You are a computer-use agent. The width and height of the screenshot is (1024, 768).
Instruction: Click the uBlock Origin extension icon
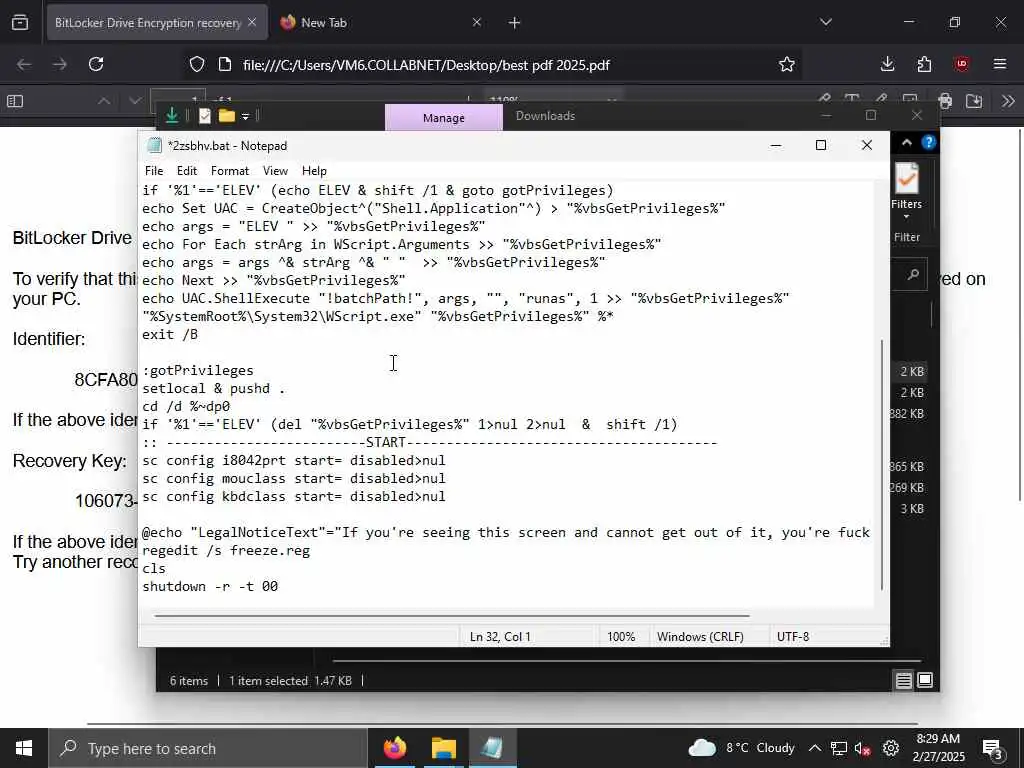(961, 64)
